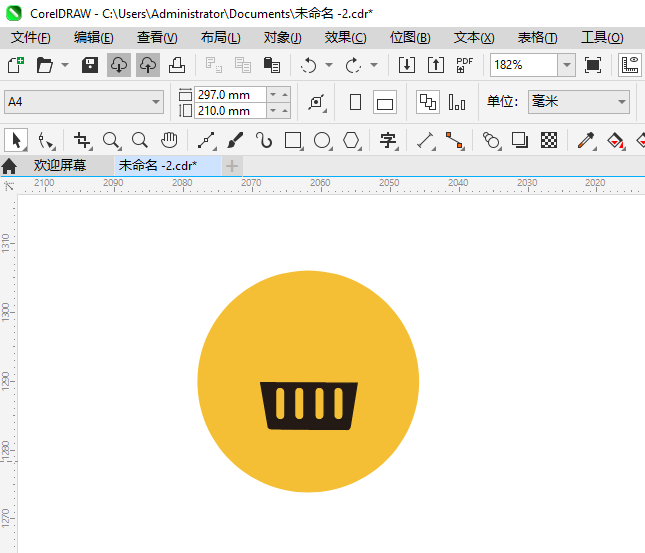Select the Zoom tool

(111, 141)
